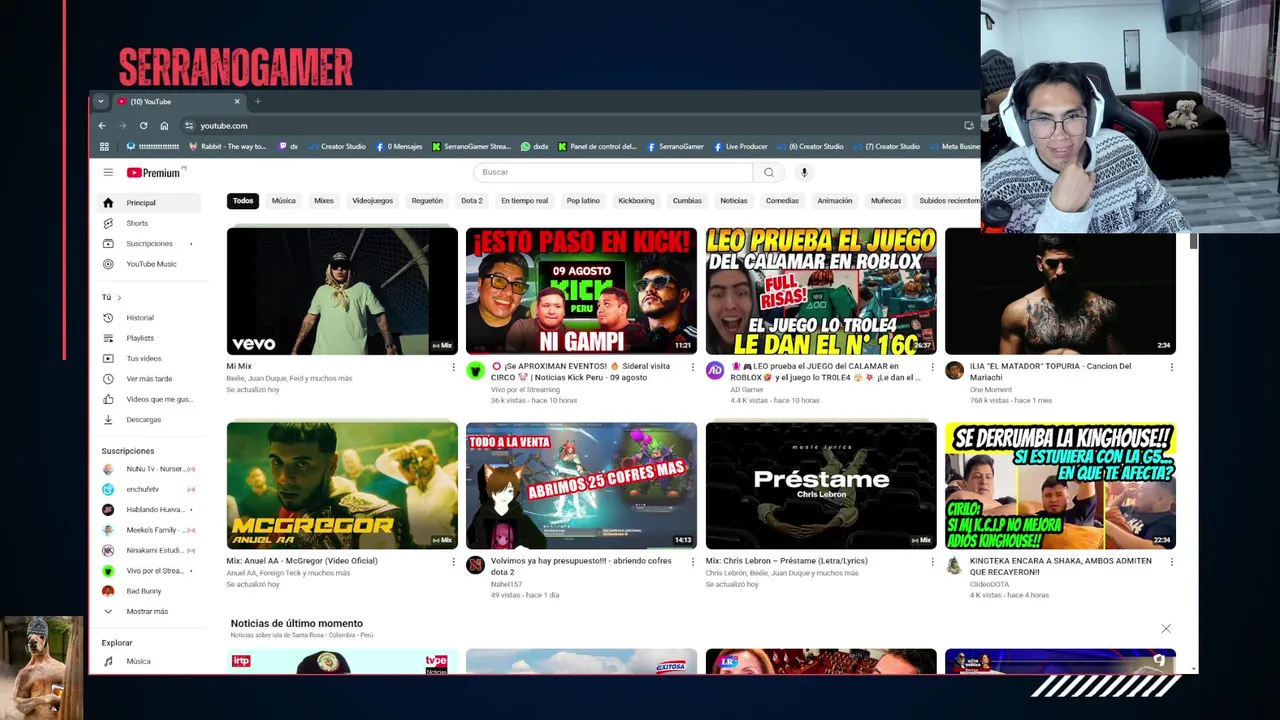This screenshot has height=720, width=1280.
Task: Start voice search with microphone icon
Action: point(804,172)
